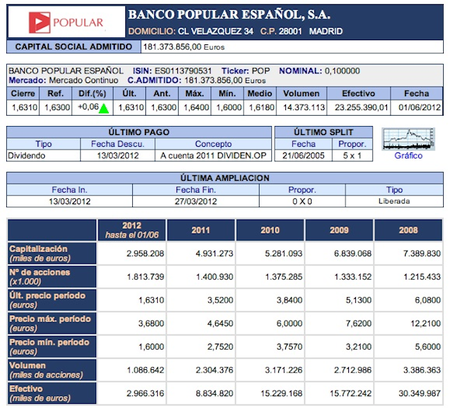Click the Liberada type cell
Image resolution: width=450 pixels, height=408 pixels.
coord(394,201)
